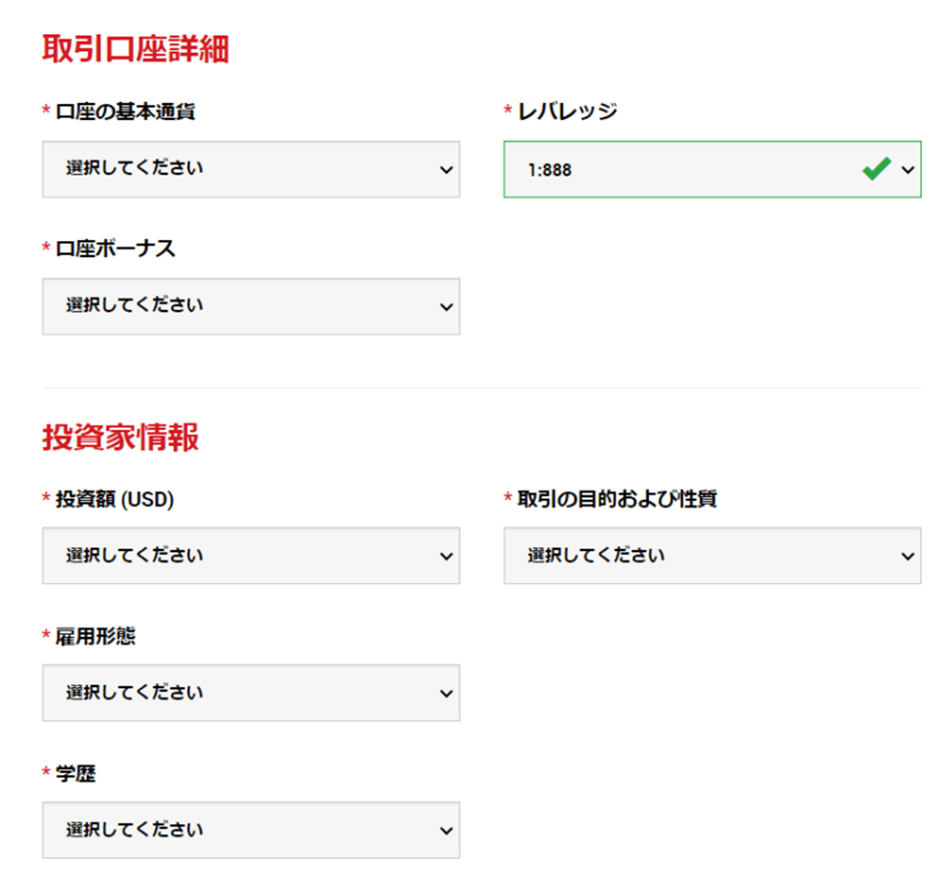Open the 取引の目的および性質 dropdown

pos(712,556)
